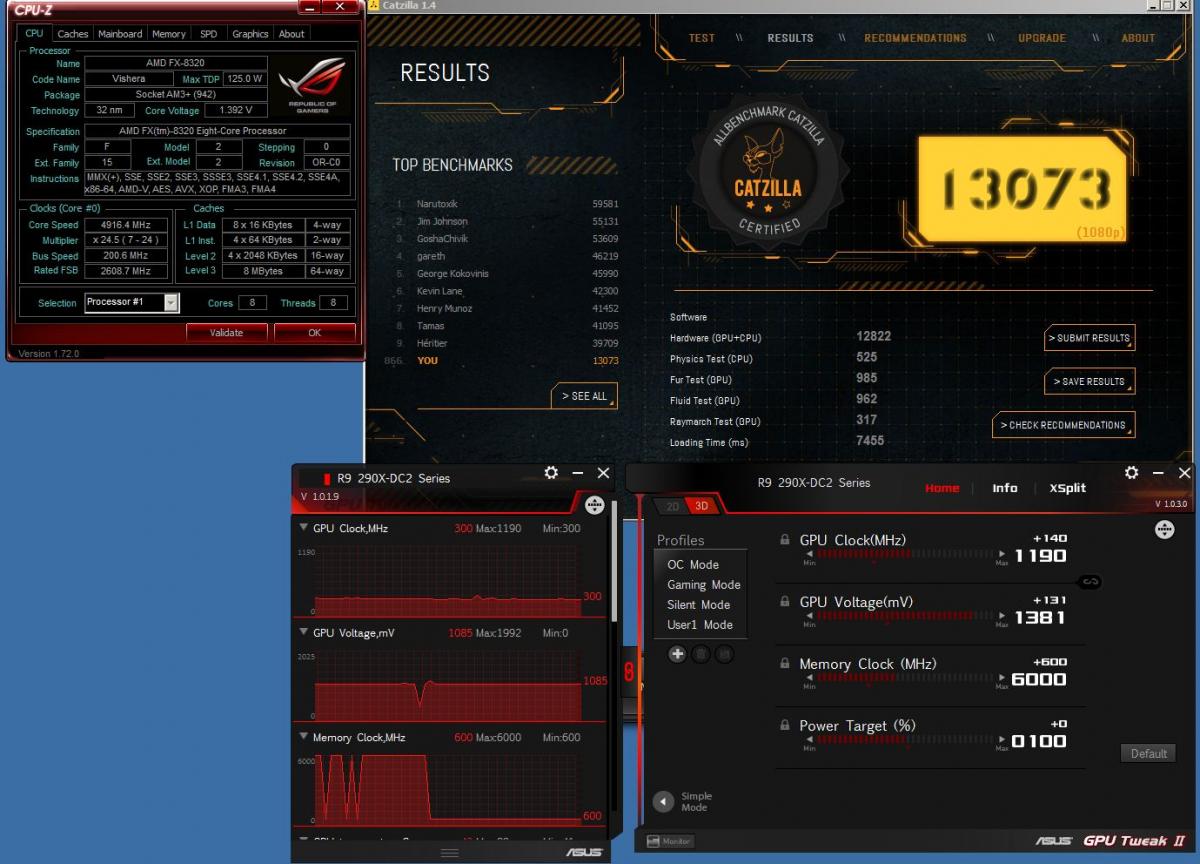Screen dimensions: 1200x864
Task: Collapse the Memory Clock,MHz graph
Action: pyautogui.click(x=303, y=737)
